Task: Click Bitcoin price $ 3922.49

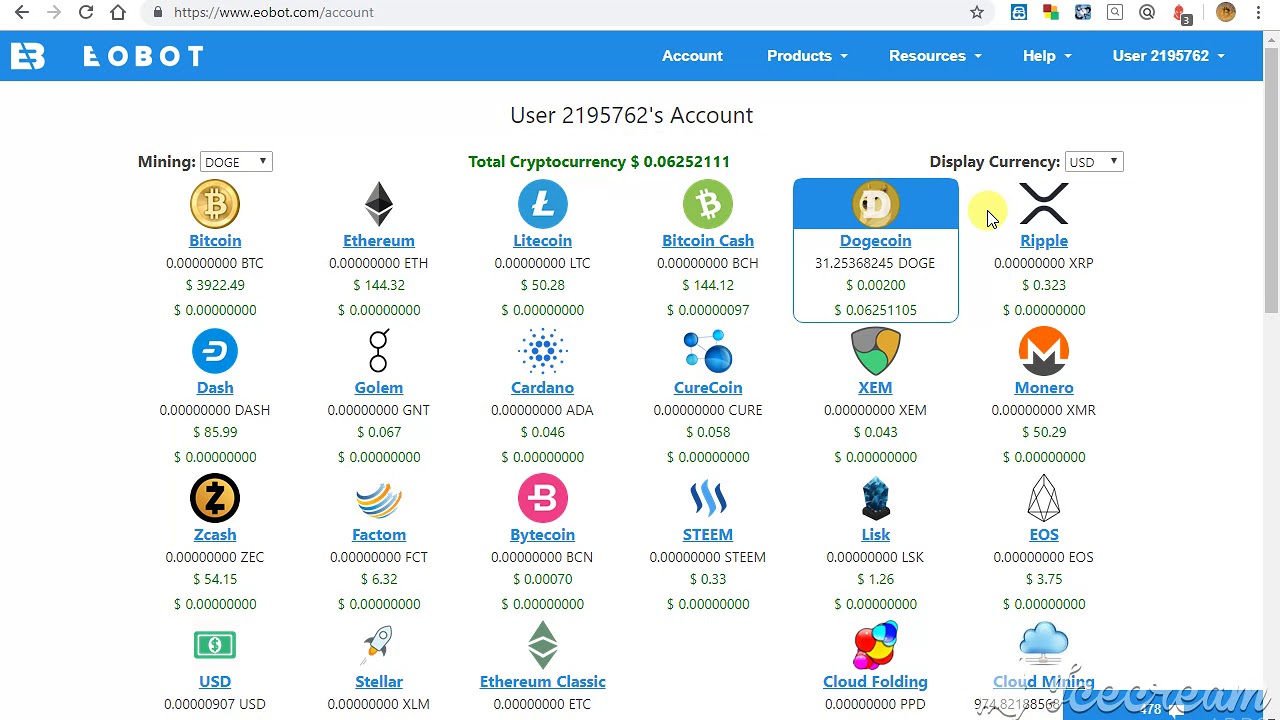Action: click(x=215, y=285)
